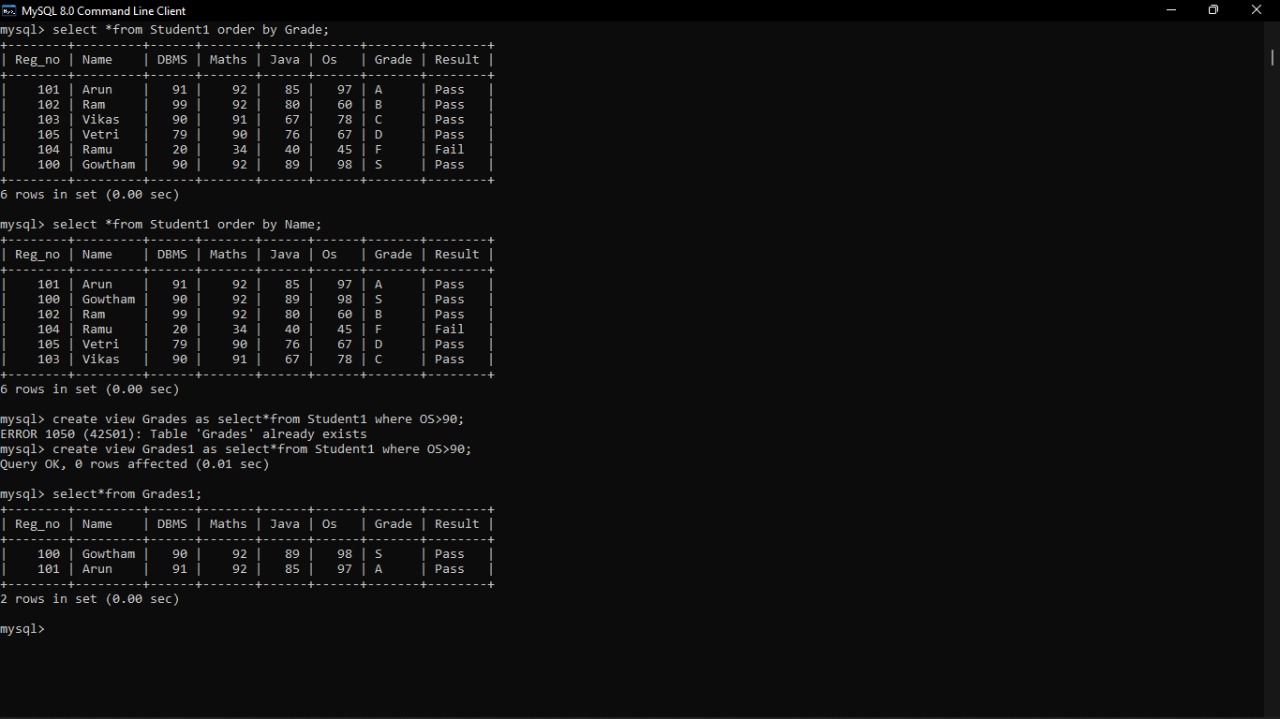1280x719 pixels.
Task: Click the MySQL icon in the title bar
Action: (x=10, y=10)
